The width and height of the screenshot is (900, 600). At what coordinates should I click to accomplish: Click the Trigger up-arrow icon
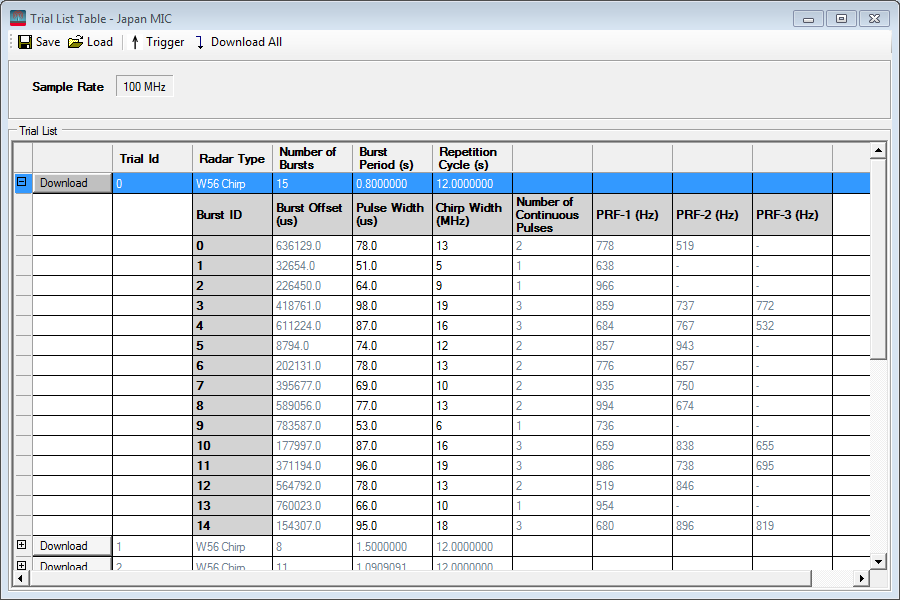point(135,42)
